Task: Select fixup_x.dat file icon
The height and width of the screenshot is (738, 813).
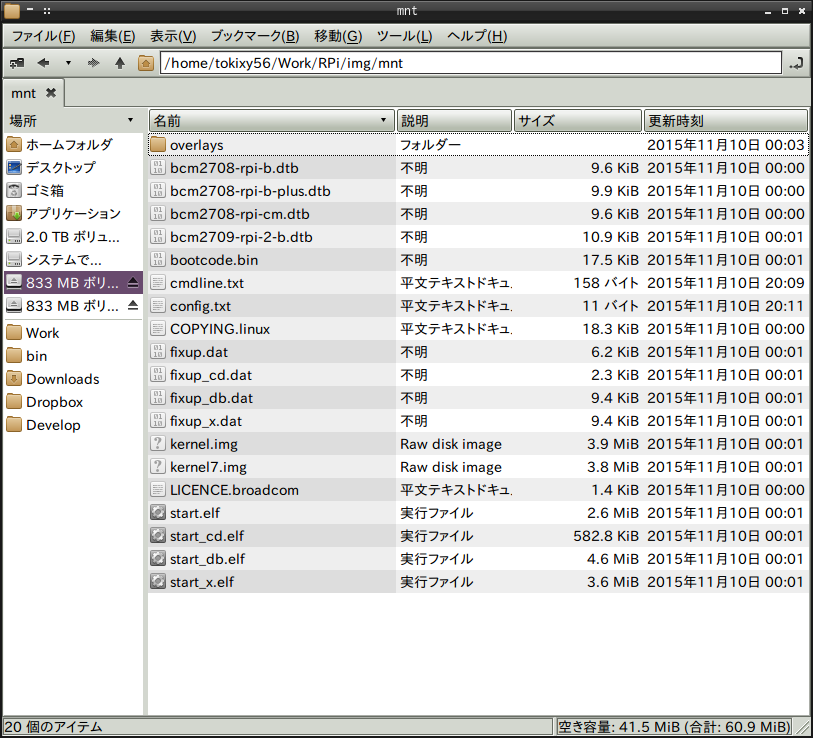Action: tap(158, 421)
